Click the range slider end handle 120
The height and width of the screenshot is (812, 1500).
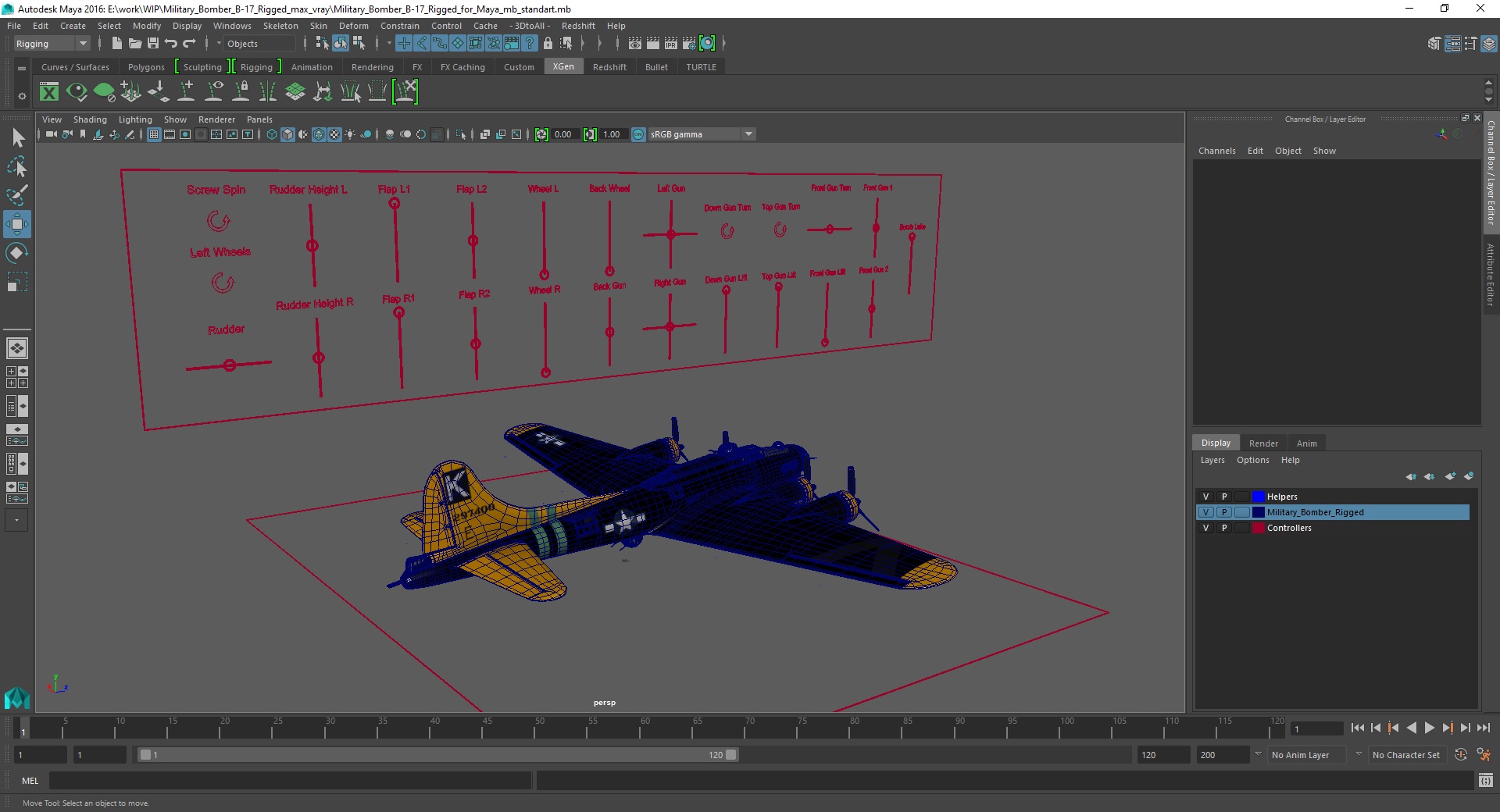click(x=730, y=755)
